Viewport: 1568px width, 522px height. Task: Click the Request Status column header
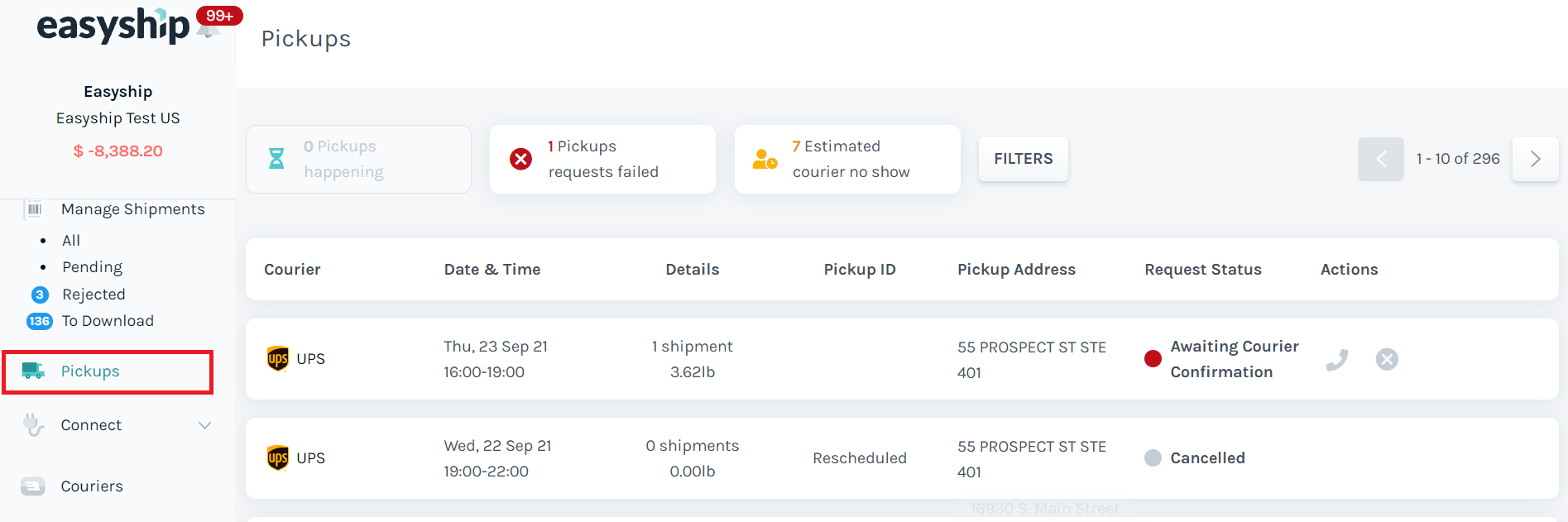click(x=1203, y=270)
